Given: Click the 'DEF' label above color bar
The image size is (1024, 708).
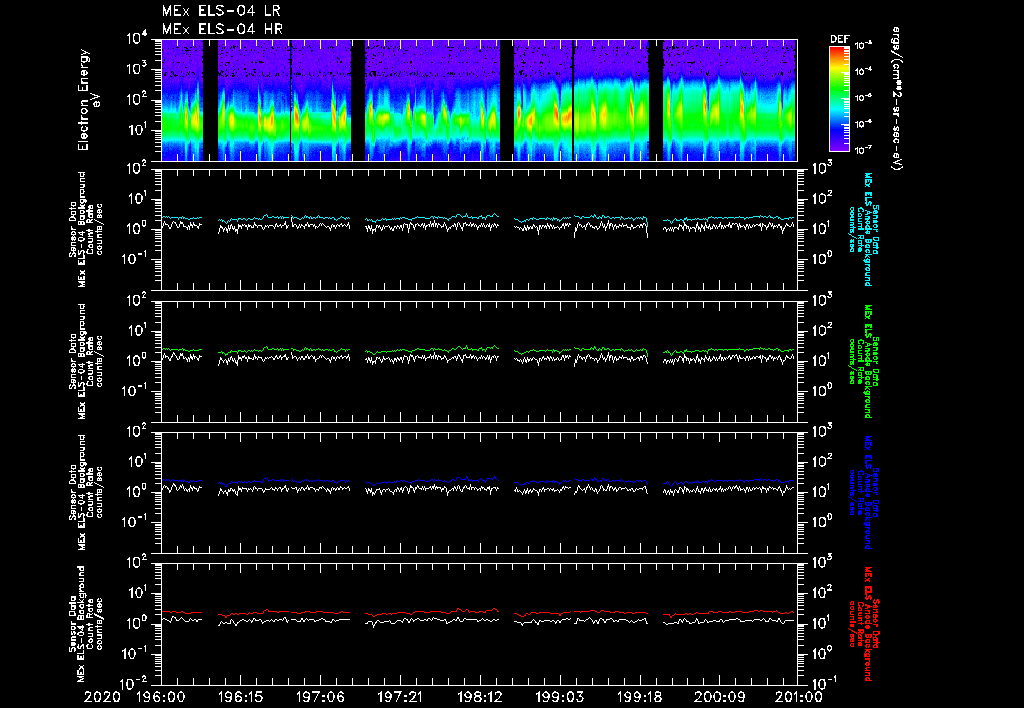Looking at the screenshot, I should pyautogui.click(x=839, y=39).
